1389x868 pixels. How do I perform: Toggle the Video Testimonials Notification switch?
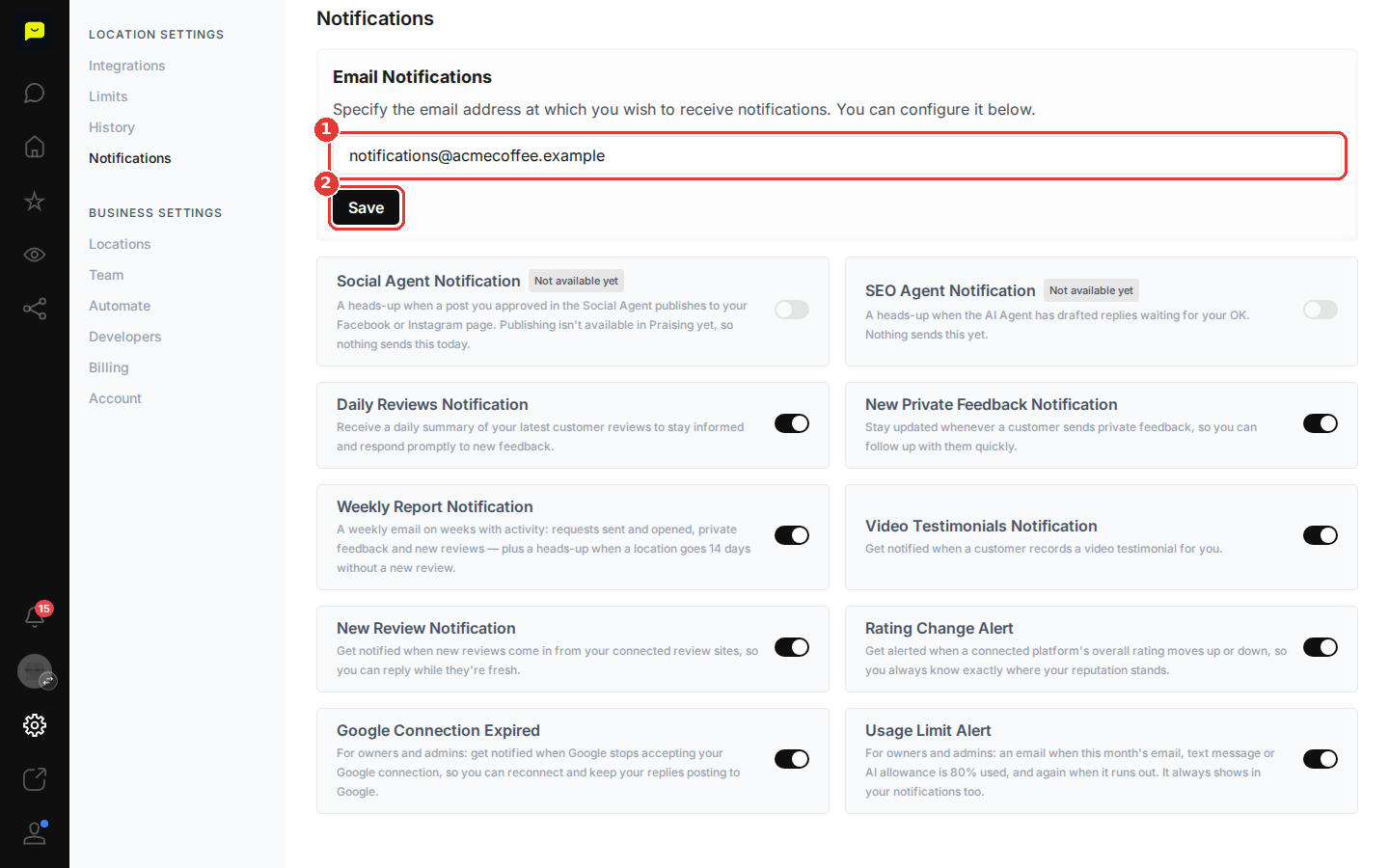(1321, 535)
